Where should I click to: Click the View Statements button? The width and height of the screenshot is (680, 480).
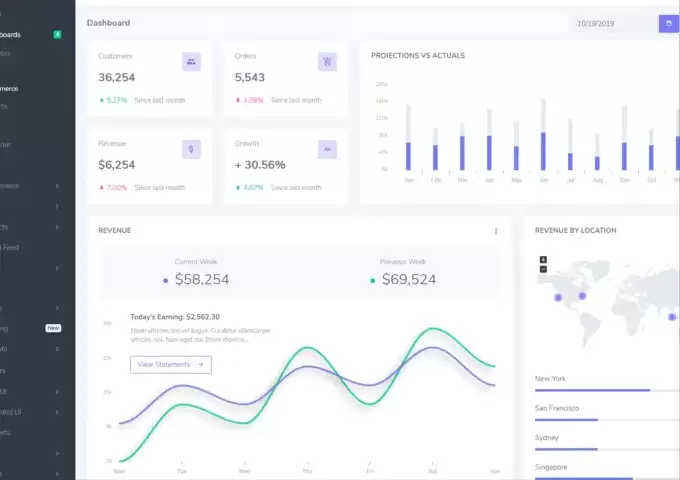(x=170, y=365)
